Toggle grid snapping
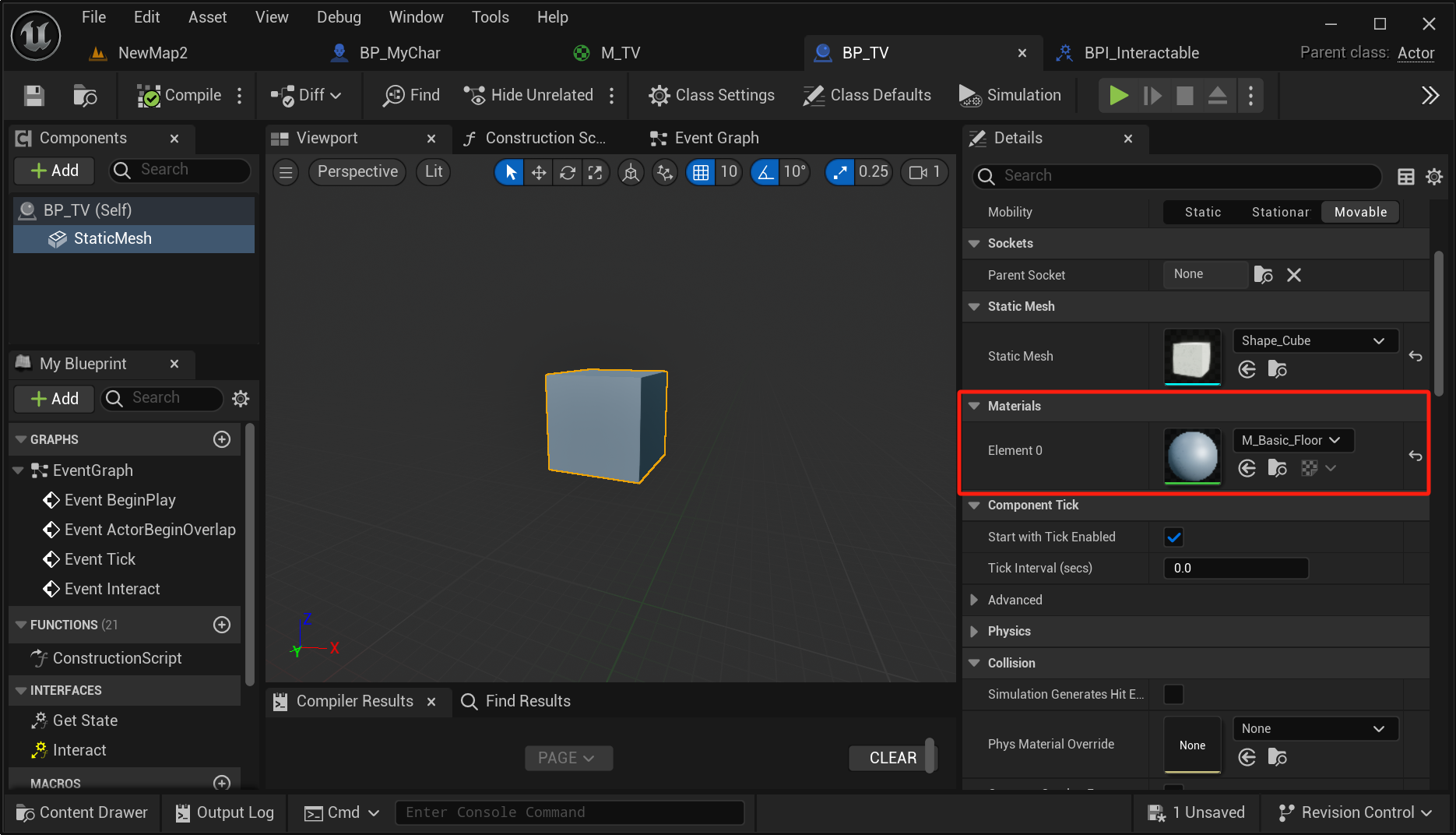Screen dimensions: 1456x835 click(x=701, y=172)
